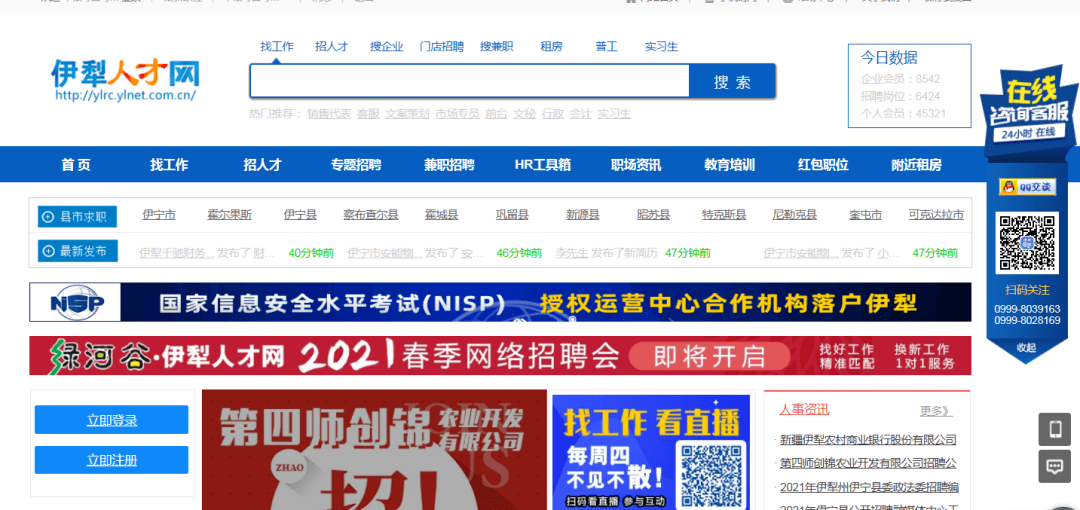The image size is (1080, 510).
Task: Switch to the 门店招聘 search tab
Action: click(441, 46)
